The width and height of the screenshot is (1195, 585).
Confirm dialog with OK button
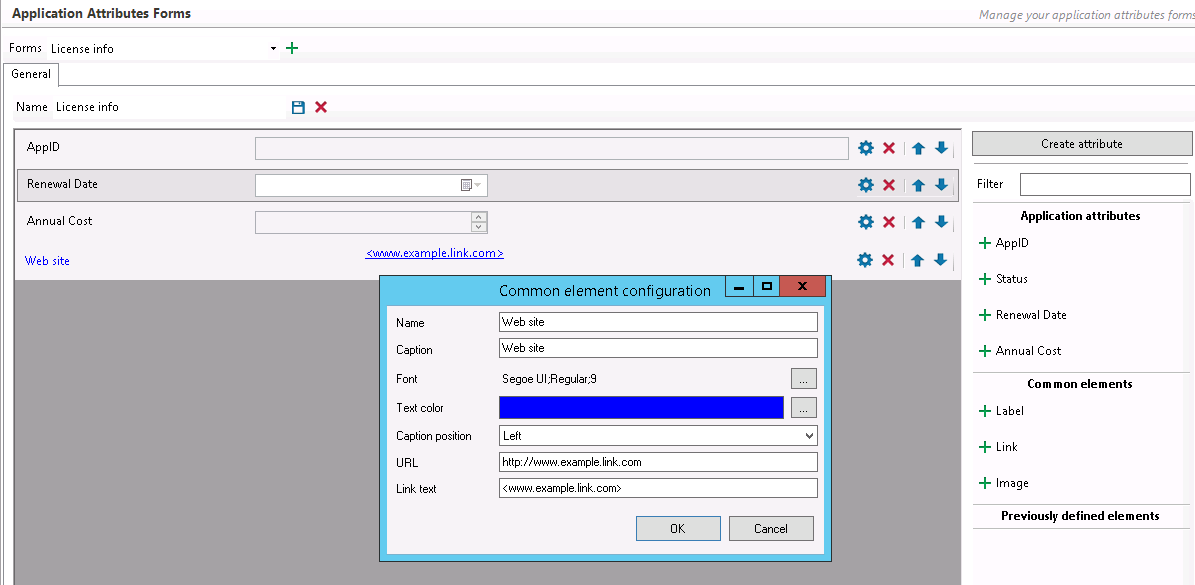[x=678, y=528]
